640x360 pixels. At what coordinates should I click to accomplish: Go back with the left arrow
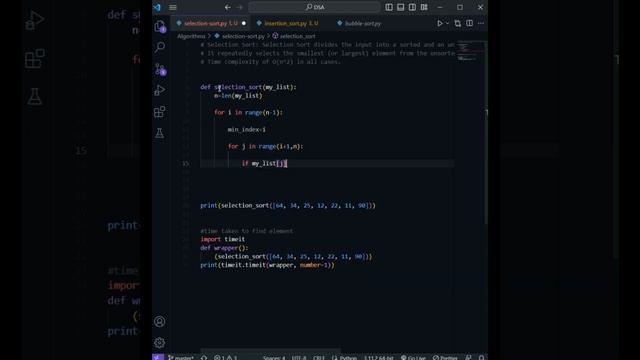[227, 7]
